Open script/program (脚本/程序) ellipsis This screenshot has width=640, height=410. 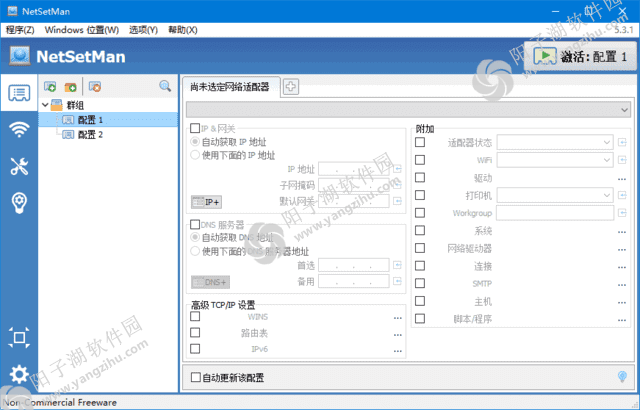pyautogui.click(x=622, y=320)
